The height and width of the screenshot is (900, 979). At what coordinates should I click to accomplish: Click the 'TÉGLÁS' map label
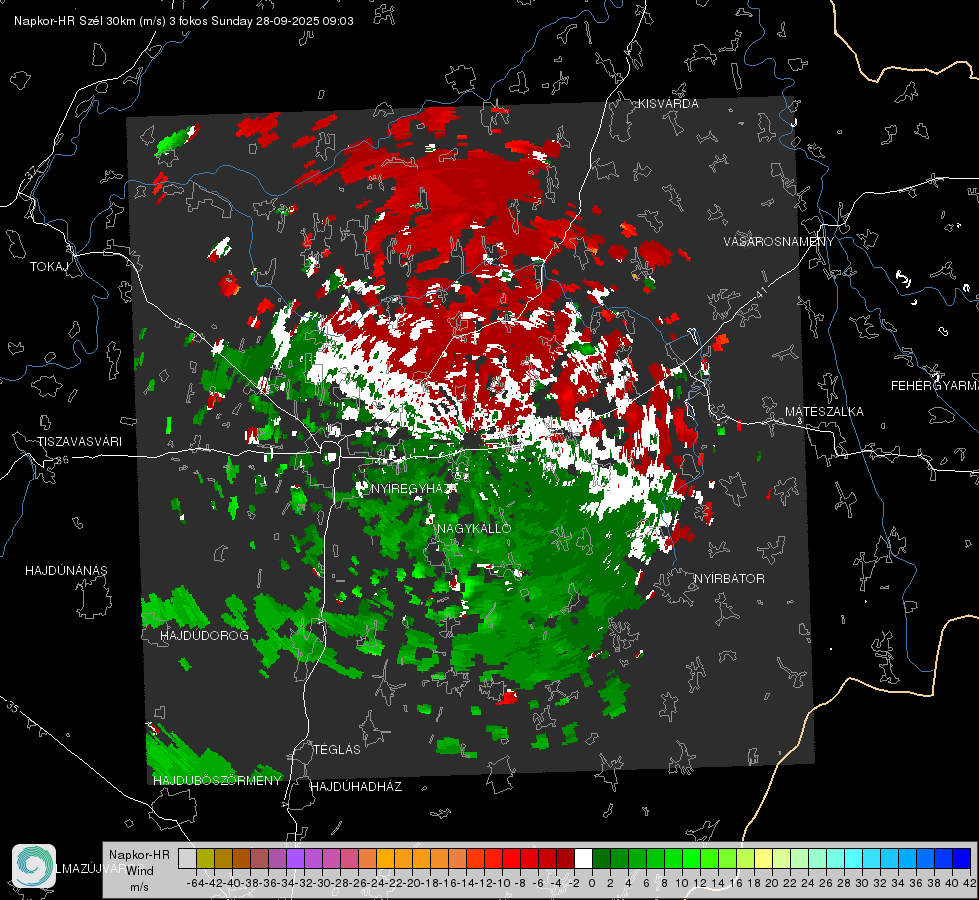point(337,750)
